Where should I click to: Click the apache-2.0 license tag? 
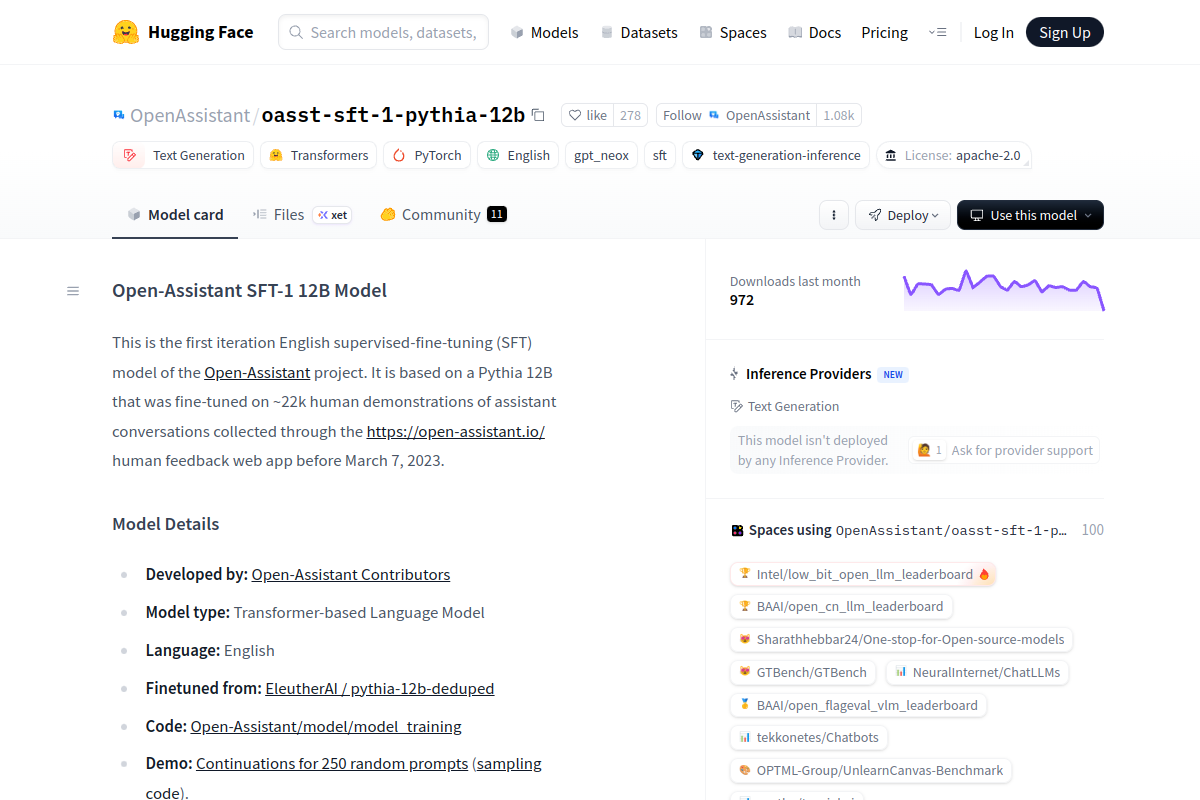tap(953, 155)
